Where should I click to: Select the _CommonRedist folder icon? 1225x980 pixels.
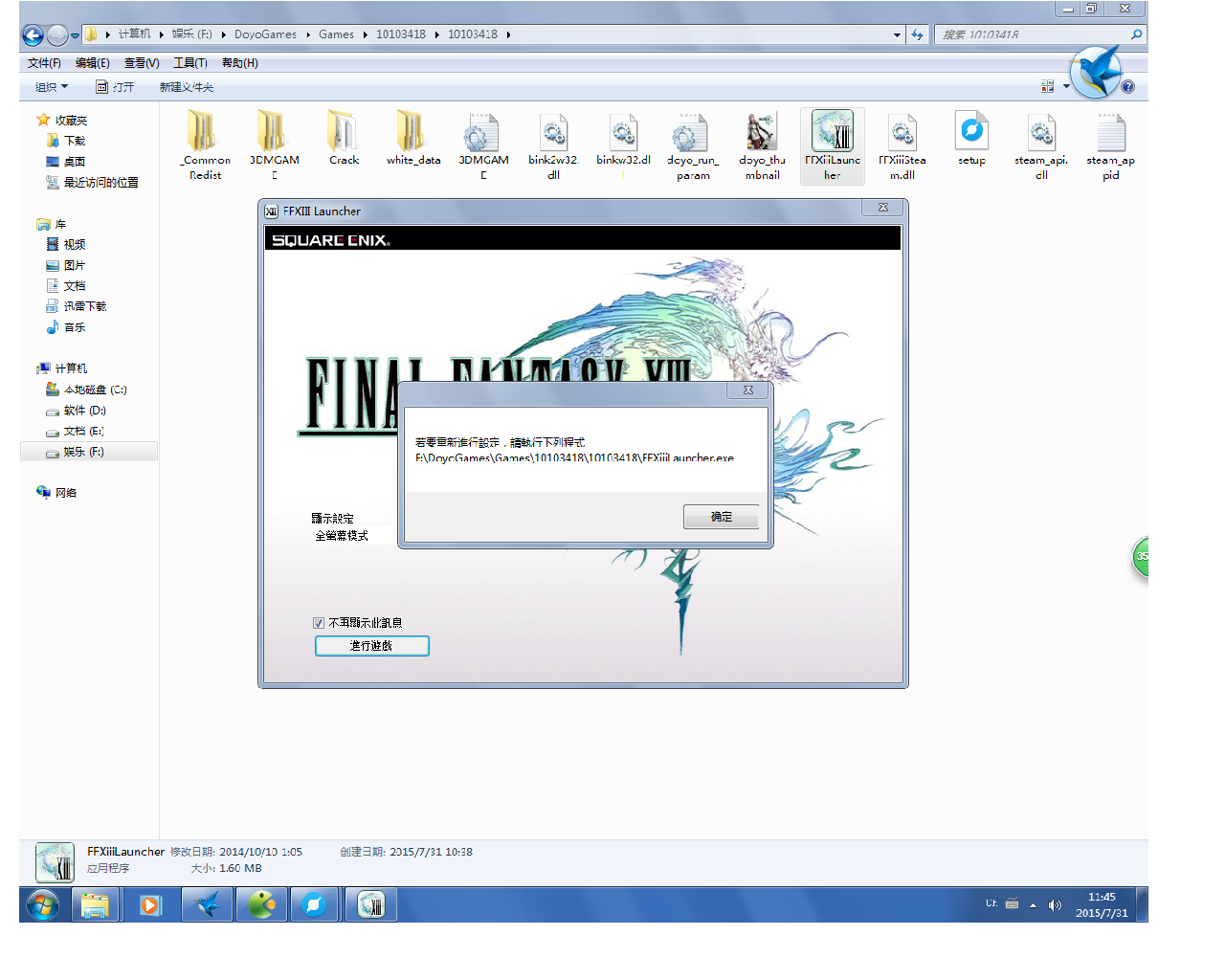pos(202,131)
